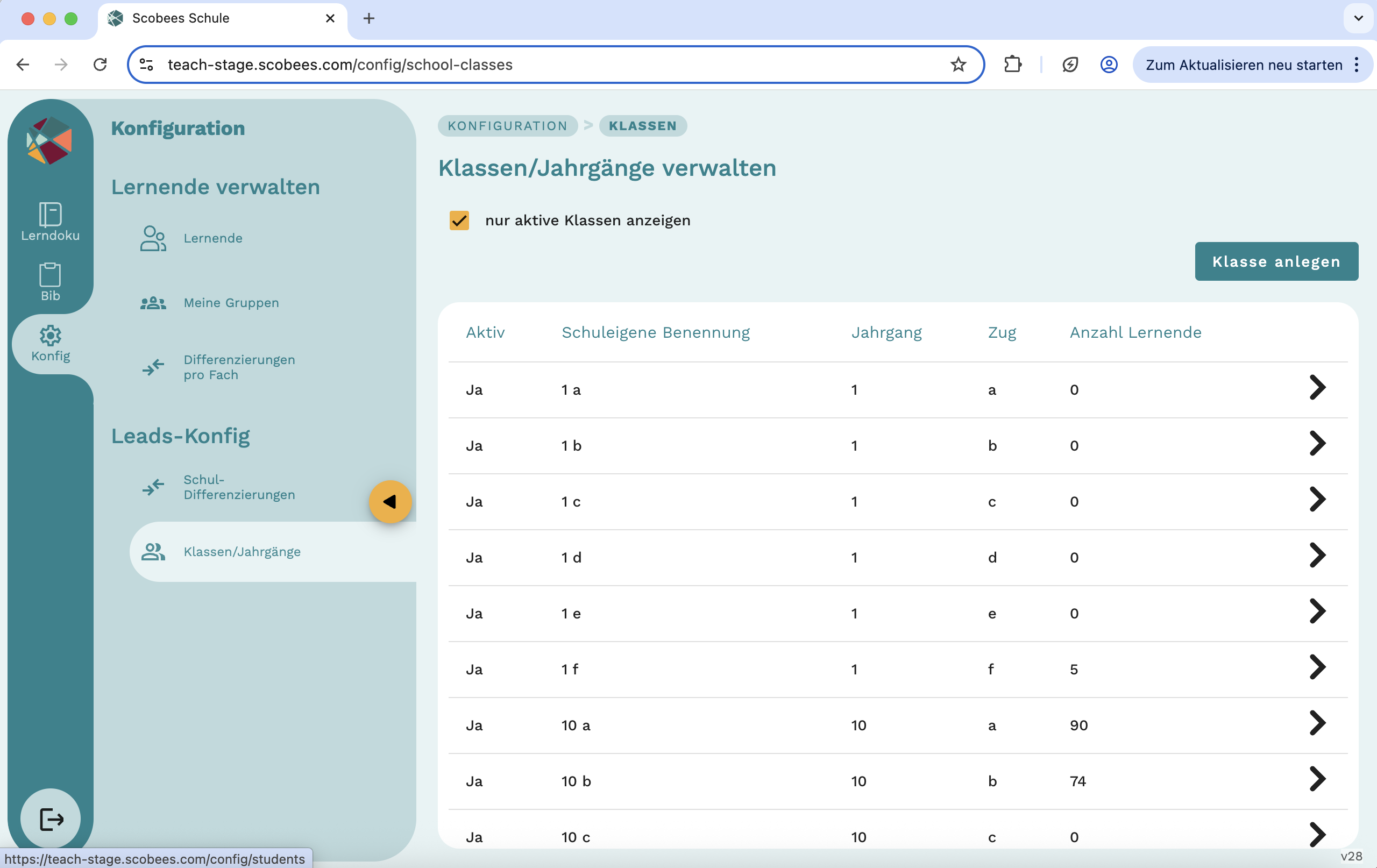The width and height of the screenshot is (1377, 868).
Task: Click the Lernende people icon
Action: pyautogui.click(x=153, y=238)
